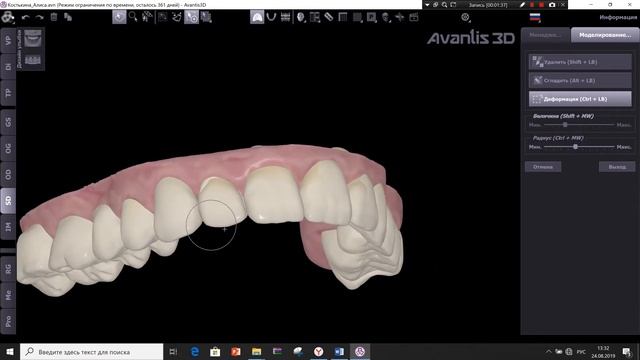The image size is (640, 360).
Task: Switch to the OG module tab
Action: click(x=8, y=148)
